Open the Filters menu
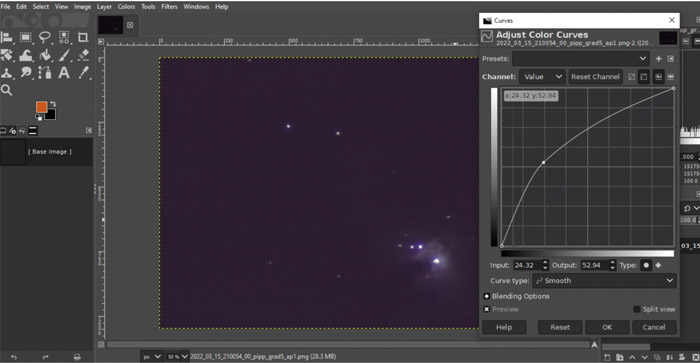 pos(169,7)
